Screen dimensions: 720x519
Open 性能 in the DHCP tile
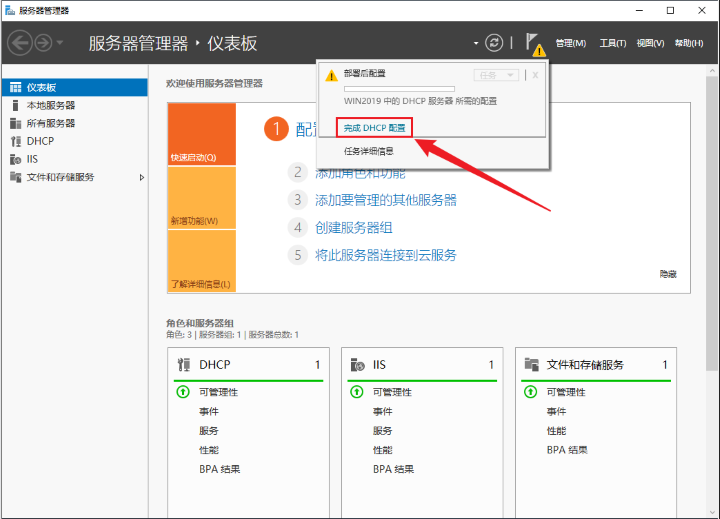[209, 450]
